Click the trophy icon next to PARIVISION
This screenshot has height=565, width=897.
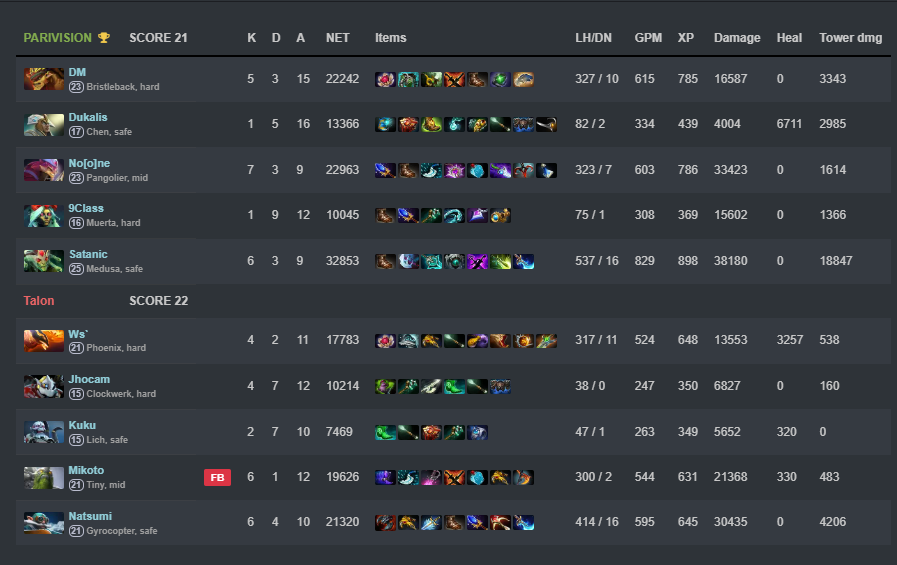[x=104, y=38]
